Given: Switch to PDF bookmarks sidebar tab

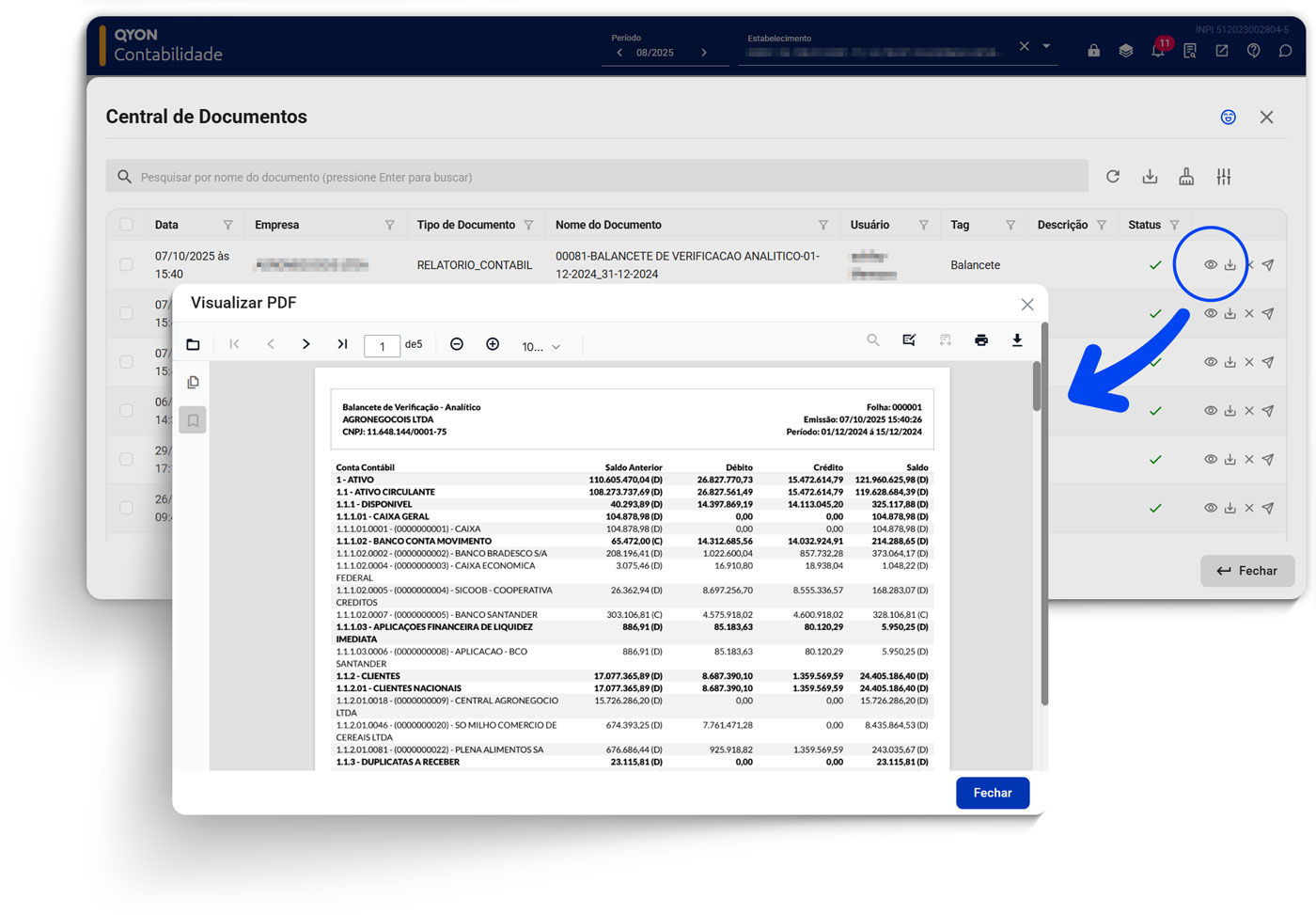Looking at the screenshot, I should click(x=193, y=420).
